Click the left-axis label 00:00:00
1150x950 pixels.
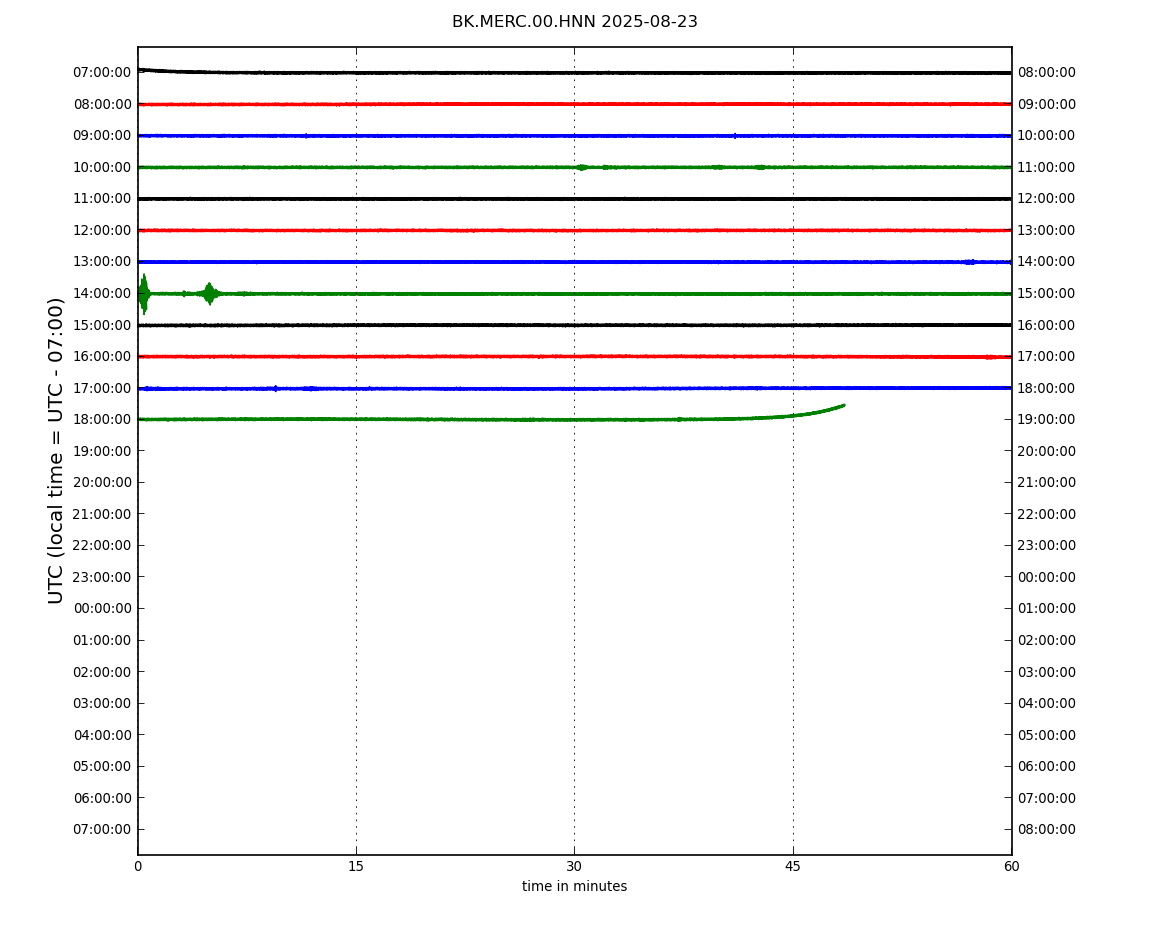(x=103, y=608)
